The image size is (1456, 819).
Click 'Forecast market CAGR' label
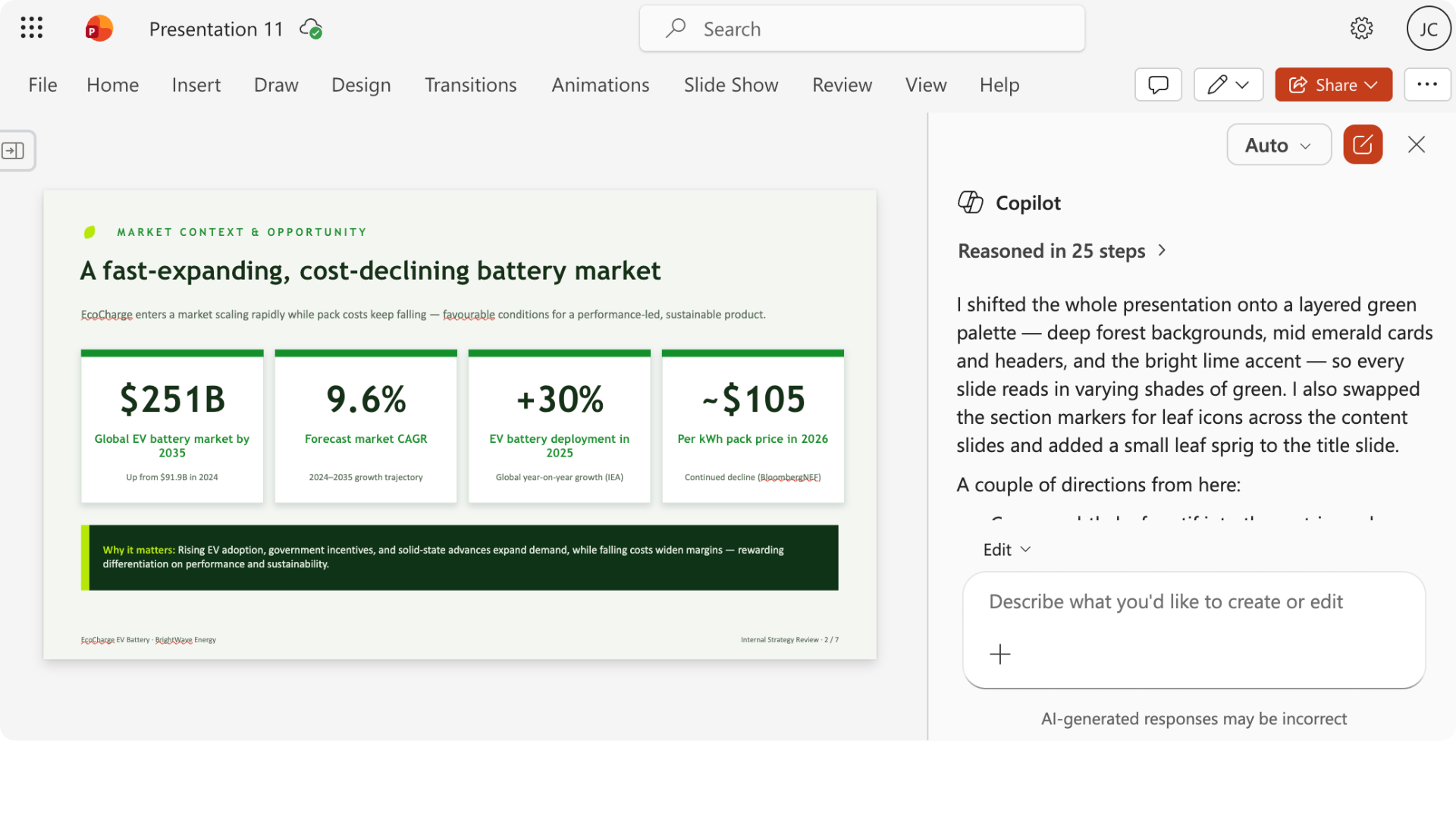click(x=366, y=439)
